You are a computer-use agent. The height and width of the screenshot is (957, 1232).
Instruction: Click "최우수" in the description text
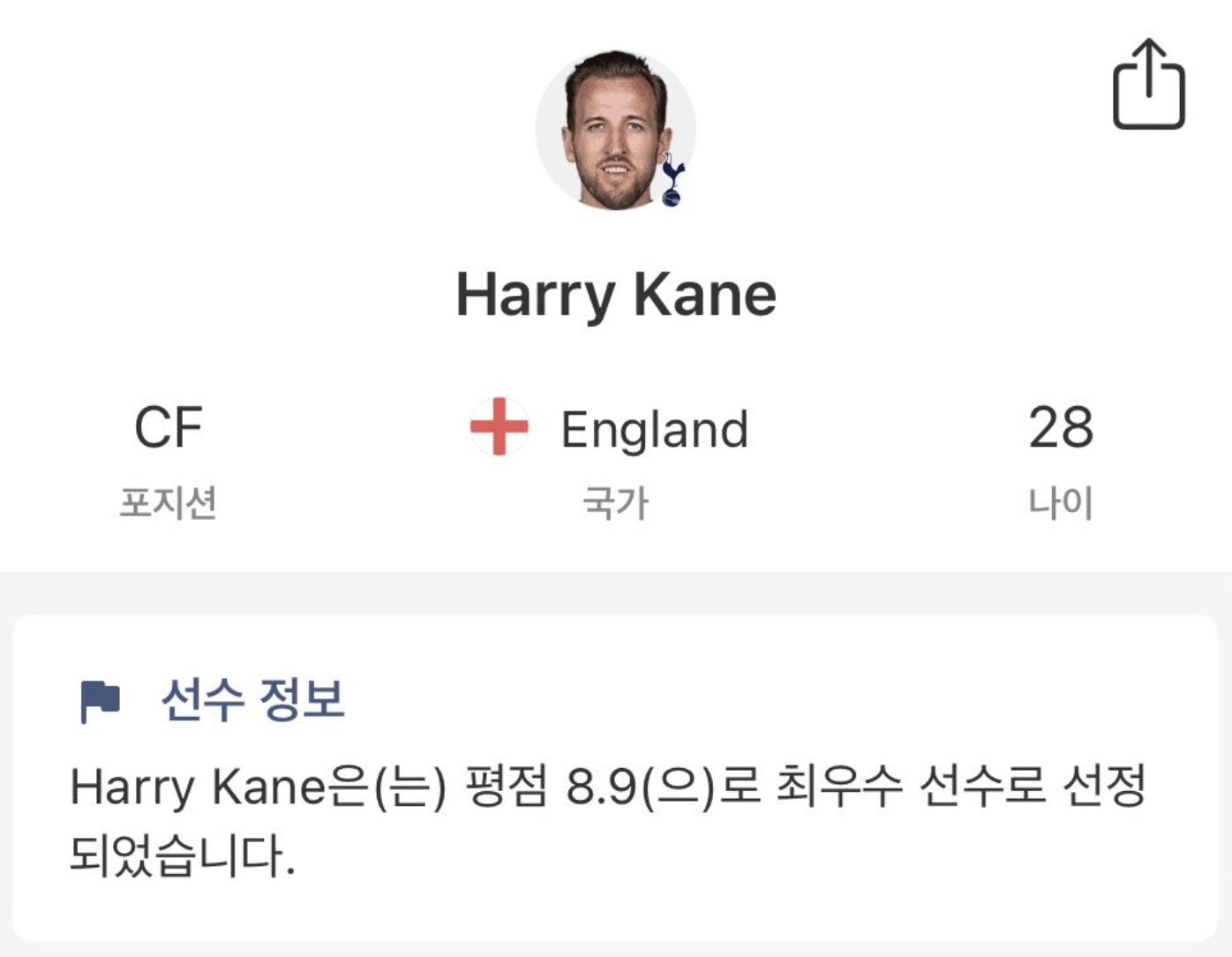(839, 787)
